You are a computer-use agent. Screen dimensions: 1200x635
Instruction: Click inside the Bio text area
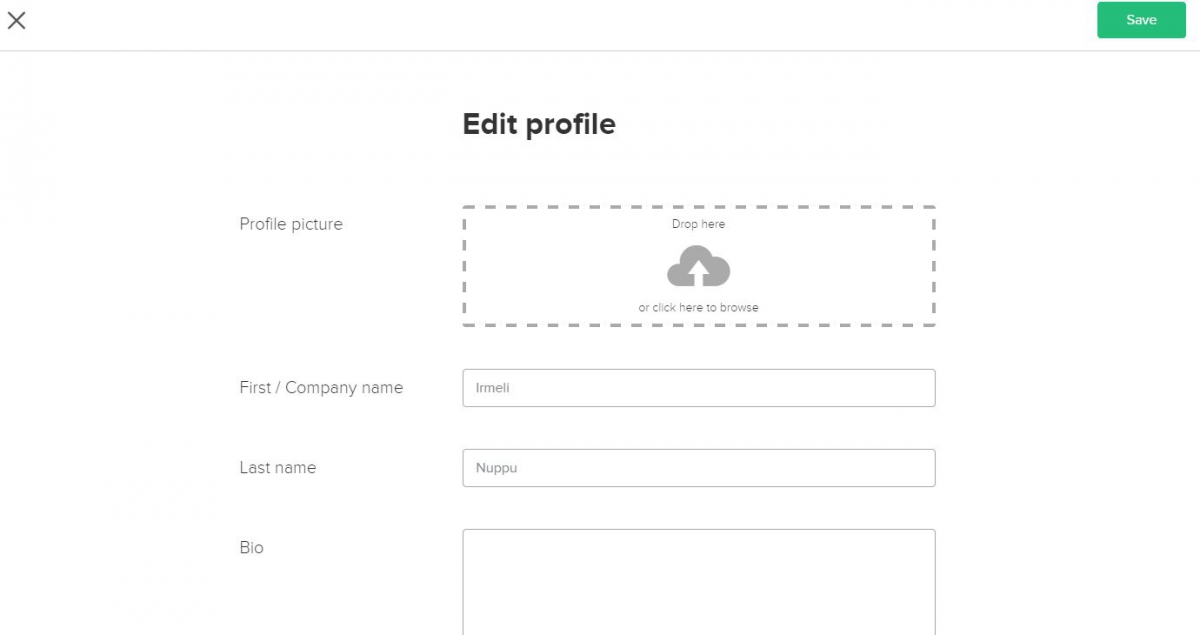click(x=698, y=582)
